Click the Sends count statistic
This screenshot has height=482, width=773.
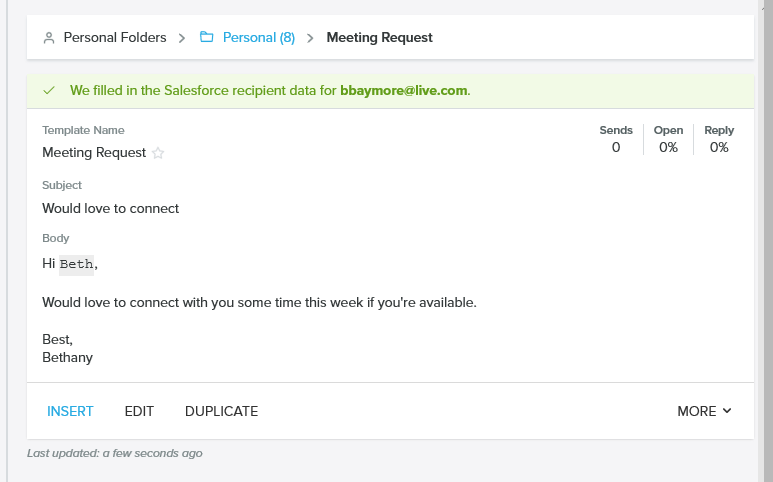pyautogui.click(x=615, y=147)
